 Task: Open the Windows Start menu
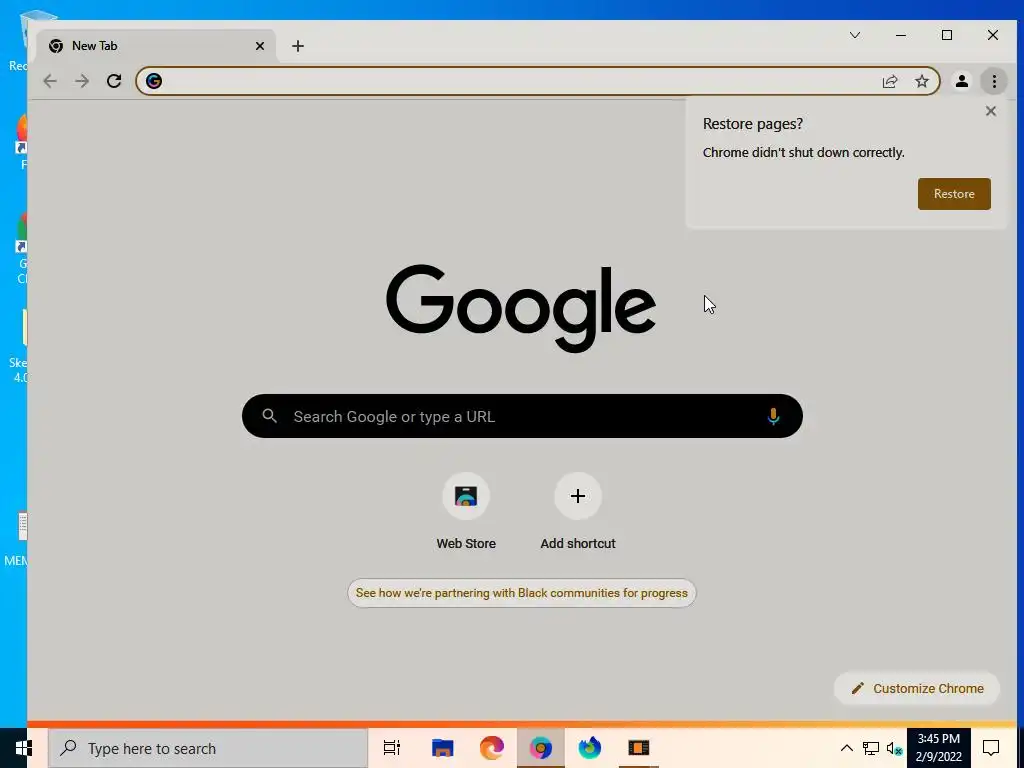click(24, 748)
